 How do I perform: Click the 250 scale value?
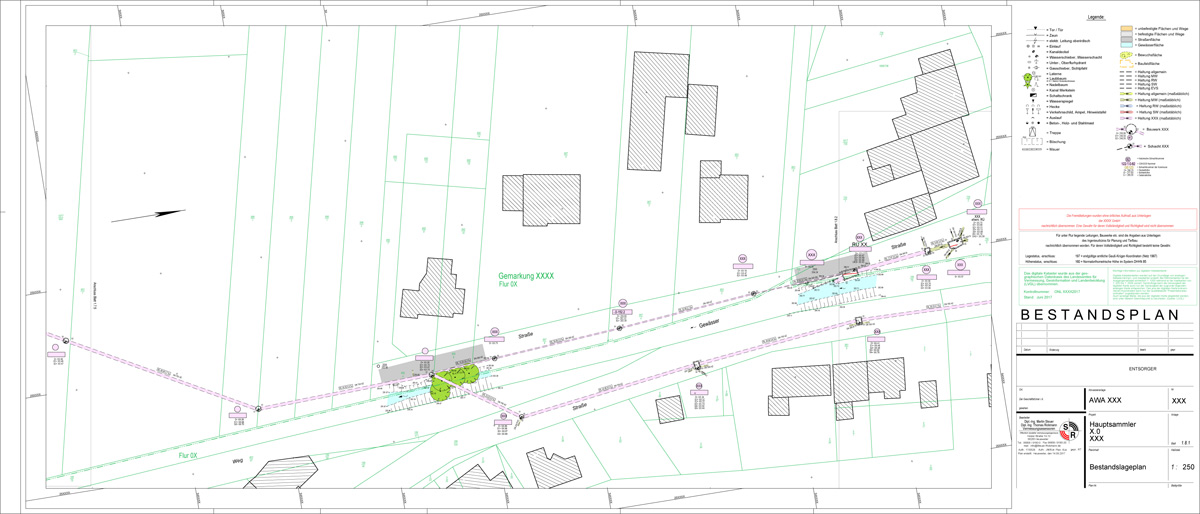pyautogui.click(x=1187, y=468)
